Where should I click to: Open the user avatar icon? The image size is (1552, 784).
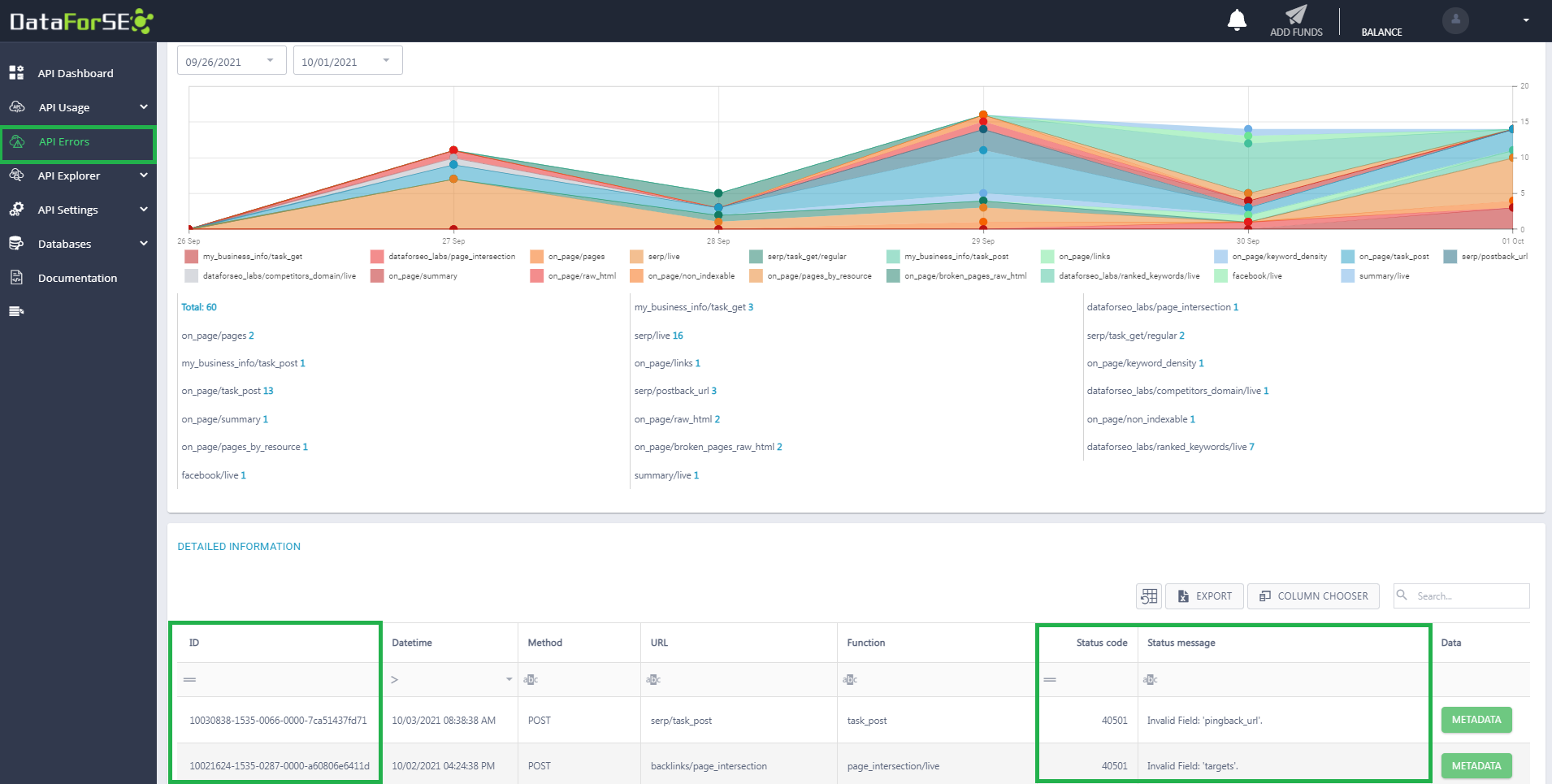(x=1455, y=20)
